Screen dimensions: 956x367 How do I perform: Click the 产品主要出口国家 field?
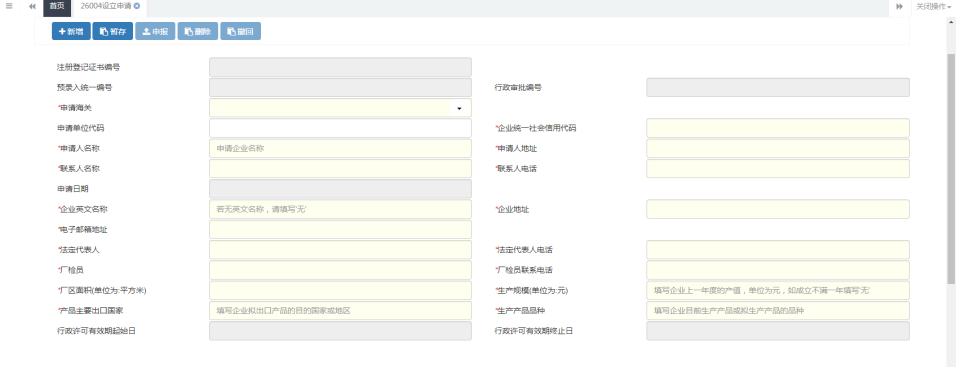pyautogui.click(x=340, y=311)
